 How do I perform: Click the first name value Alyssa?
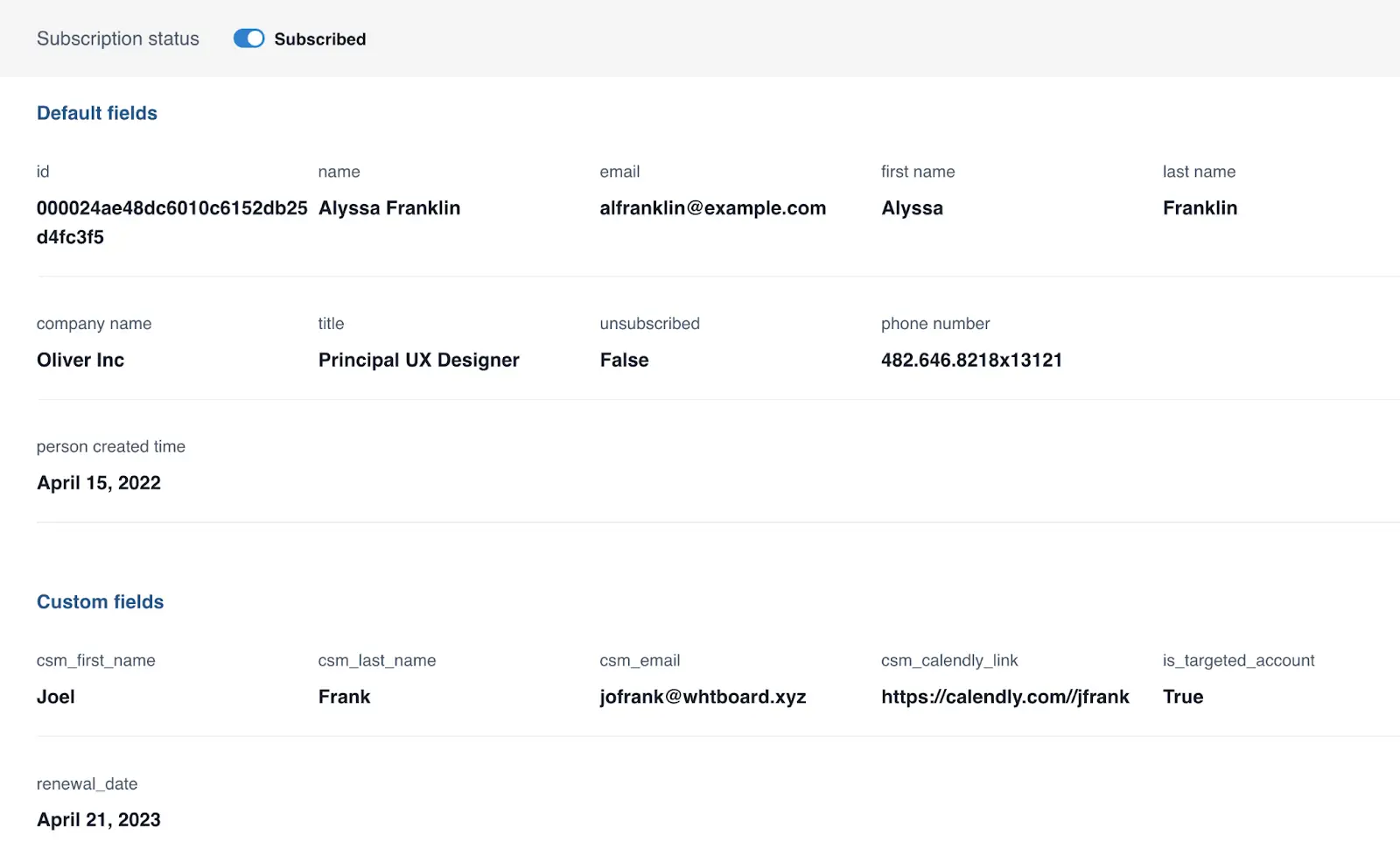pyautogui.click(x=912, y=208)
